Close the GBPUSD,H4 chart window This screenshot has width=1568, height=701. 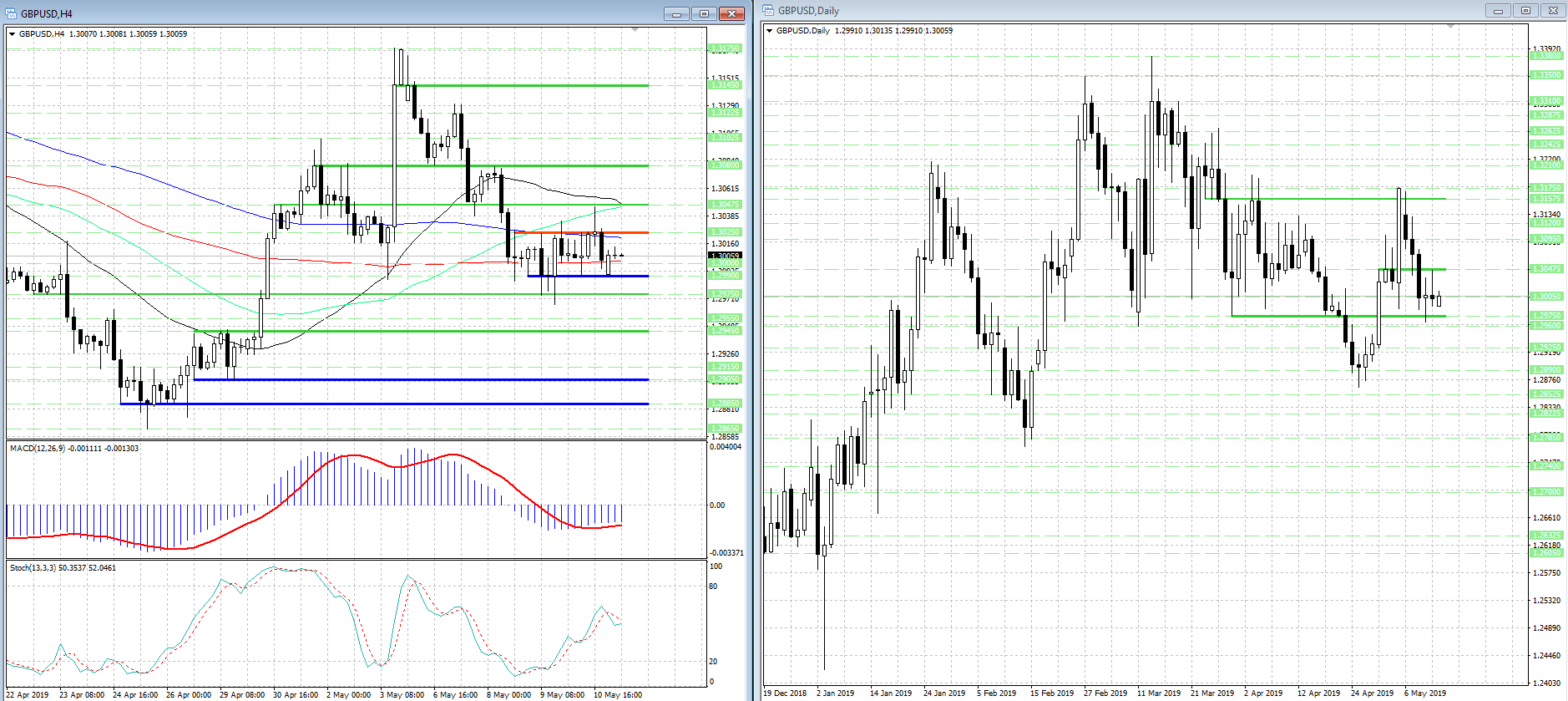[x=731, y=13]
